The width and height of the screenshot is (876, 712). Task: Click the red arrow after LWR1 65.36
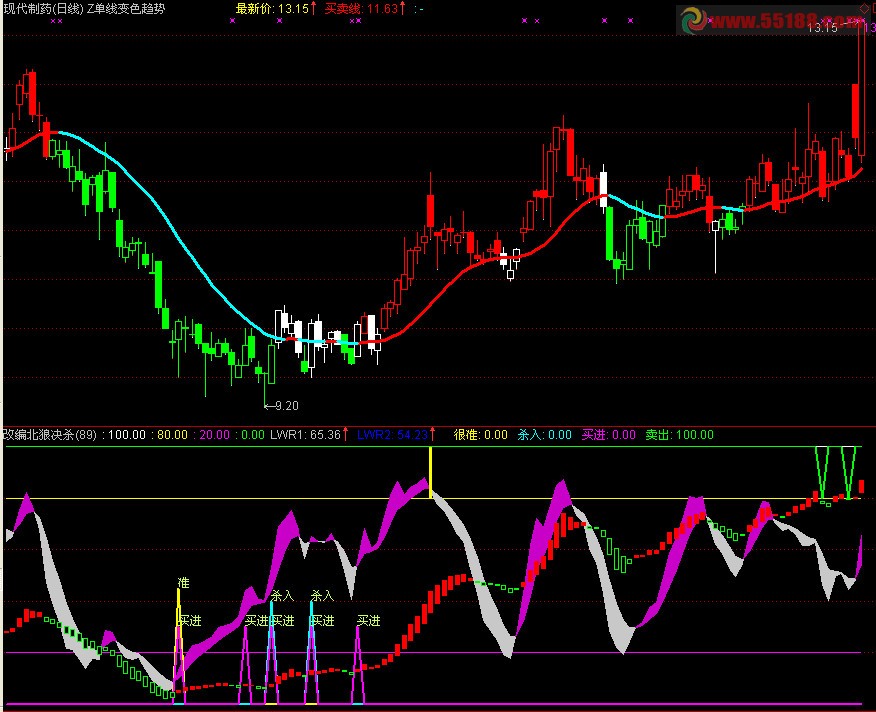tap(347, 434)
